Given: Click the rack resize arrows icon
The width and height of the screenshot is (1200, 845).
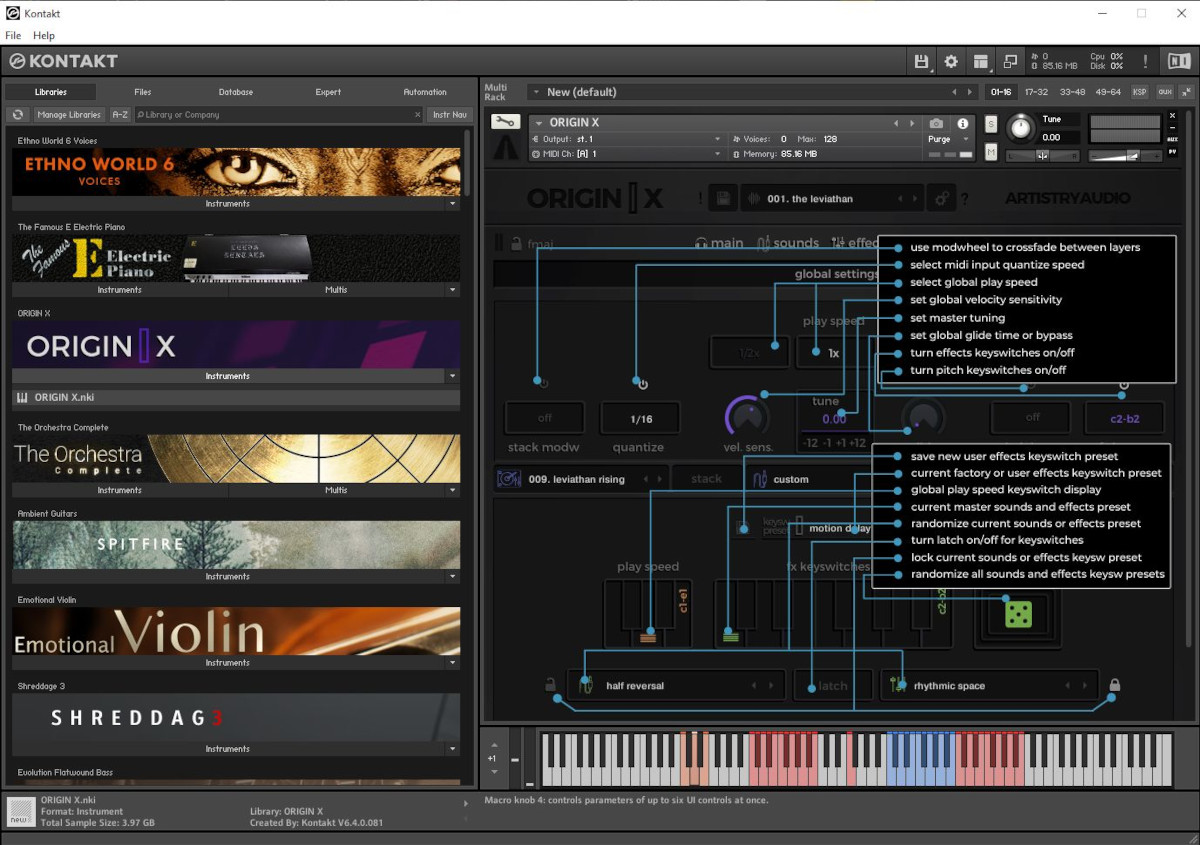Looking at the screenshot, I should click(1186, 92).
